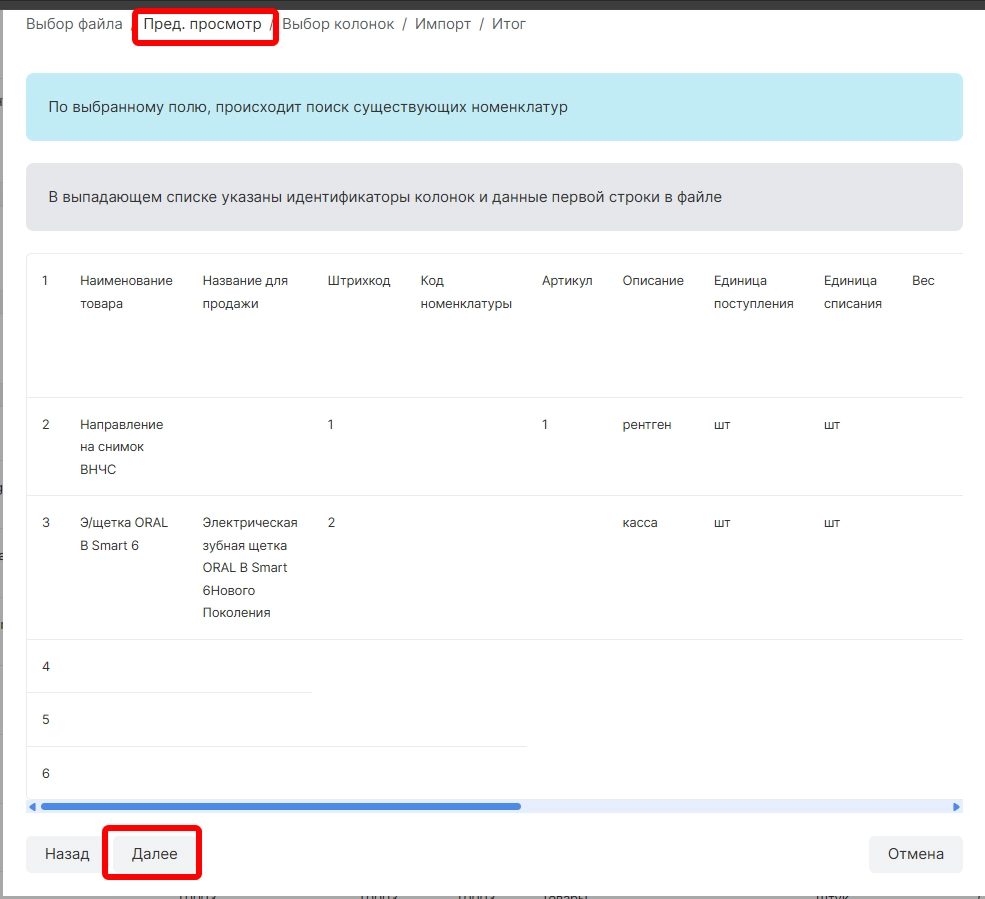Click the Описание column header
This screenshot has width=985, height=899.
coord(653,281)
